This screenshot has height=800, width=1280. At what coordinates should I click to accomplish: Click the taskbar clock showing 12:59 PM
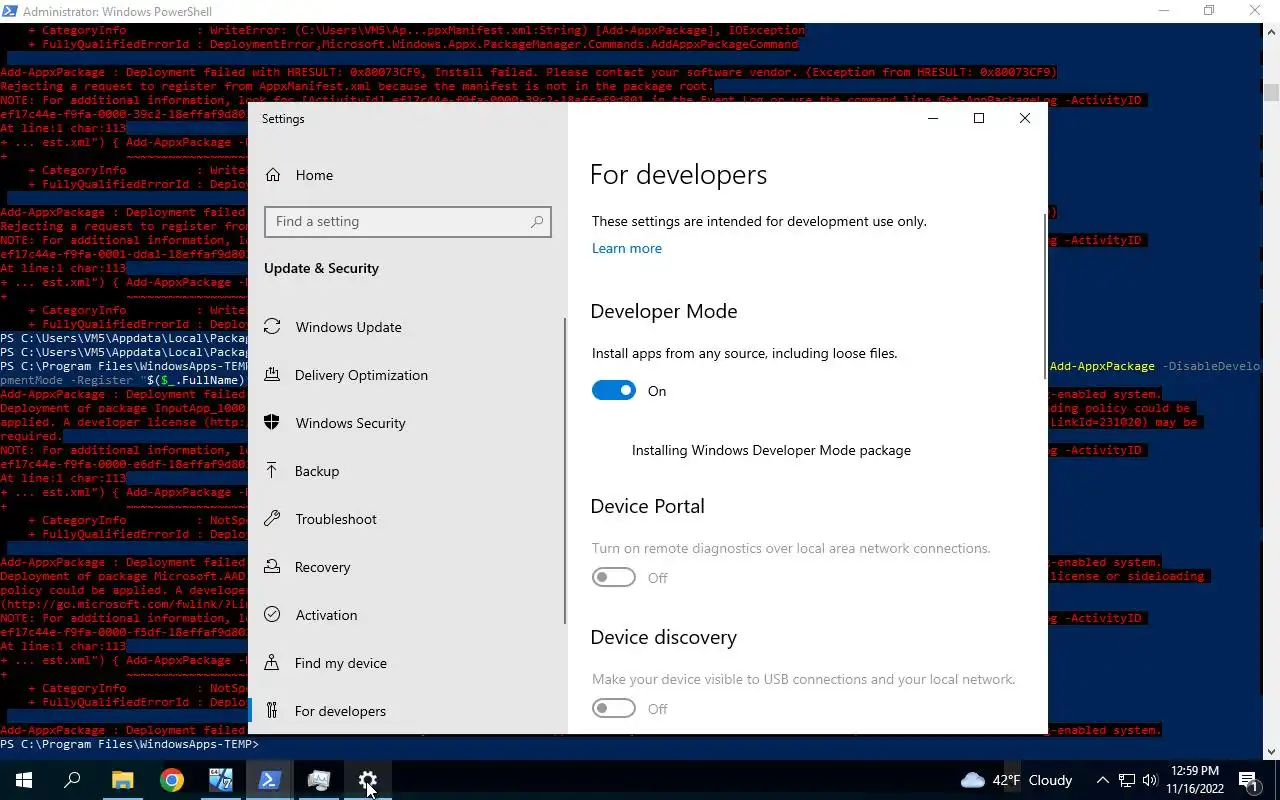click(x=1194, y=780)
